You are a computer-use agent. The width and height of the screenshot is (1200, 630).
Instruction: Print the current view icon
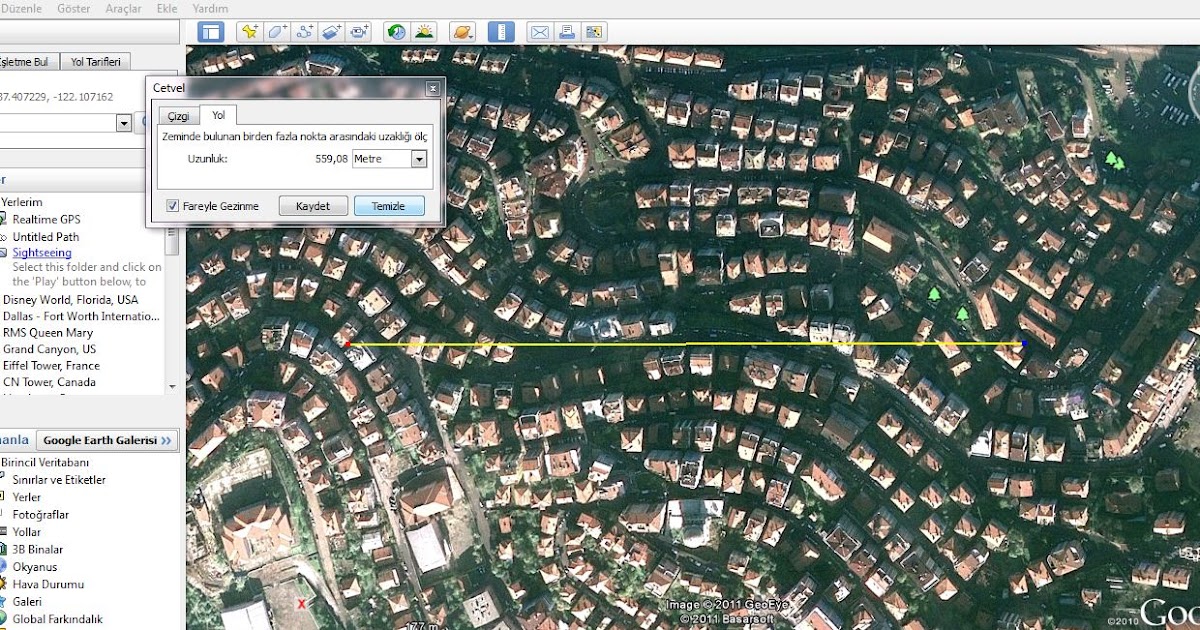click(x=567, y=32)
